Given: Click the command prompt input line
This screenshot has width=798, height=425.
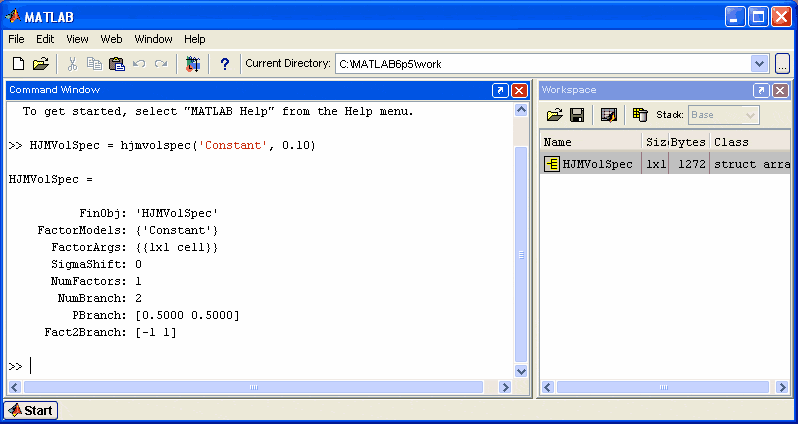Looking at the screenshot, I should click(260, 366).
